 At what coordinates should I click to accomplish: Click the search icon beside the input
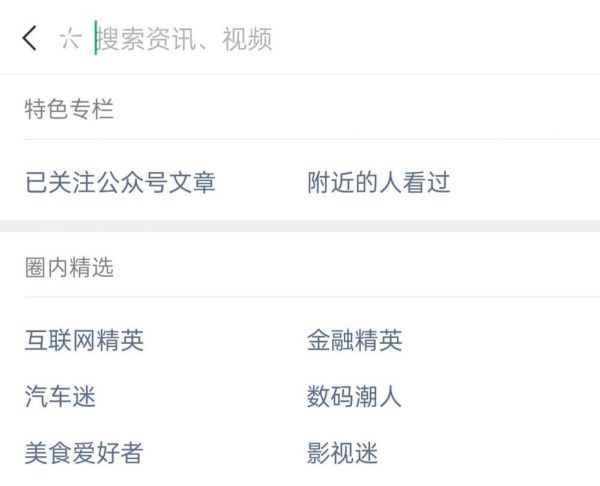[x=69, y=39]
